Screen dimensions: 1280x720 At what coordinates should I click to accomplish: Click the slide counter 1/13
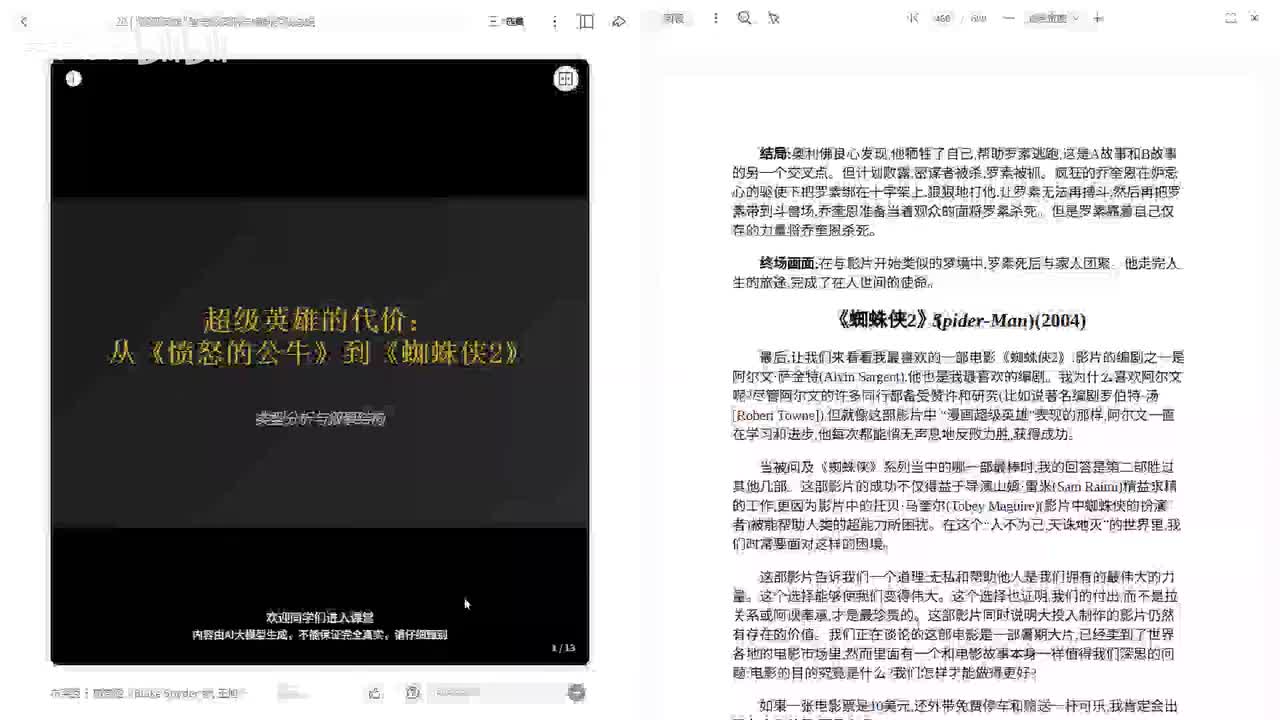[563, 648]
